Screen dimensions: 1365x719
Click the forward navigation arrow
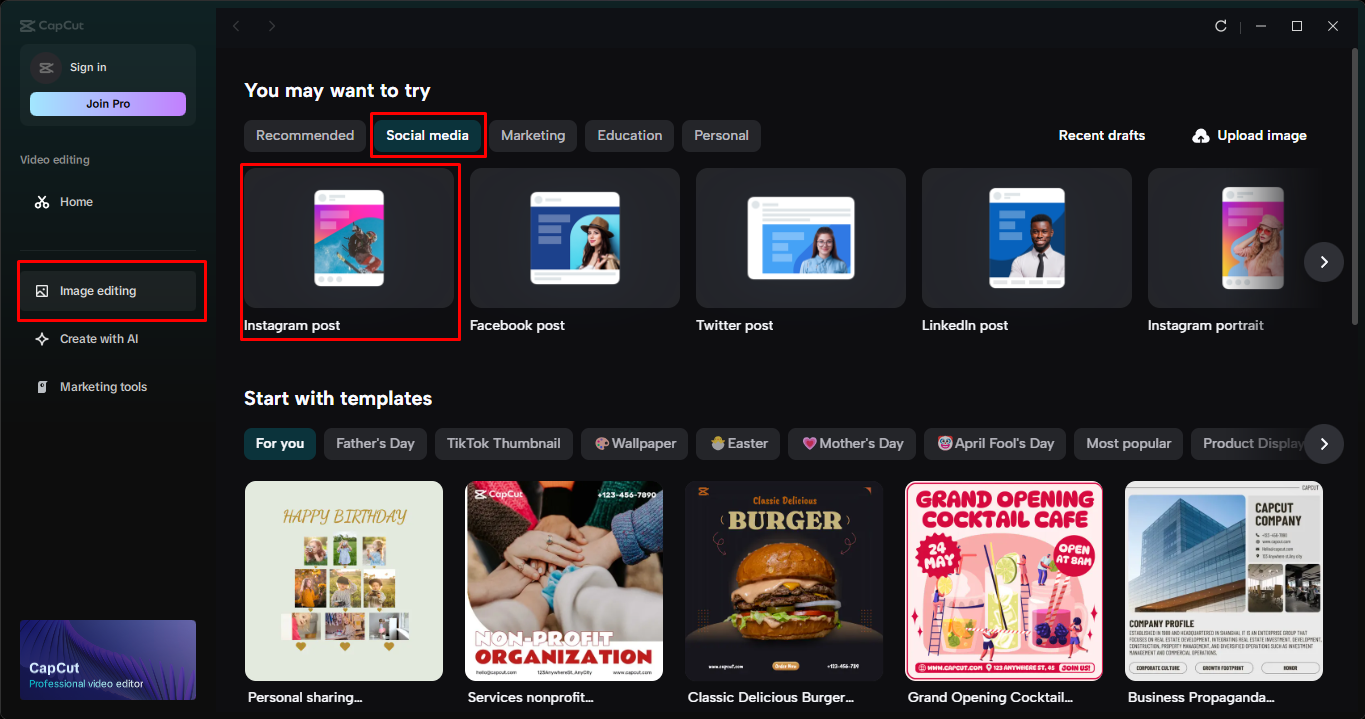[x=271, y=26]
